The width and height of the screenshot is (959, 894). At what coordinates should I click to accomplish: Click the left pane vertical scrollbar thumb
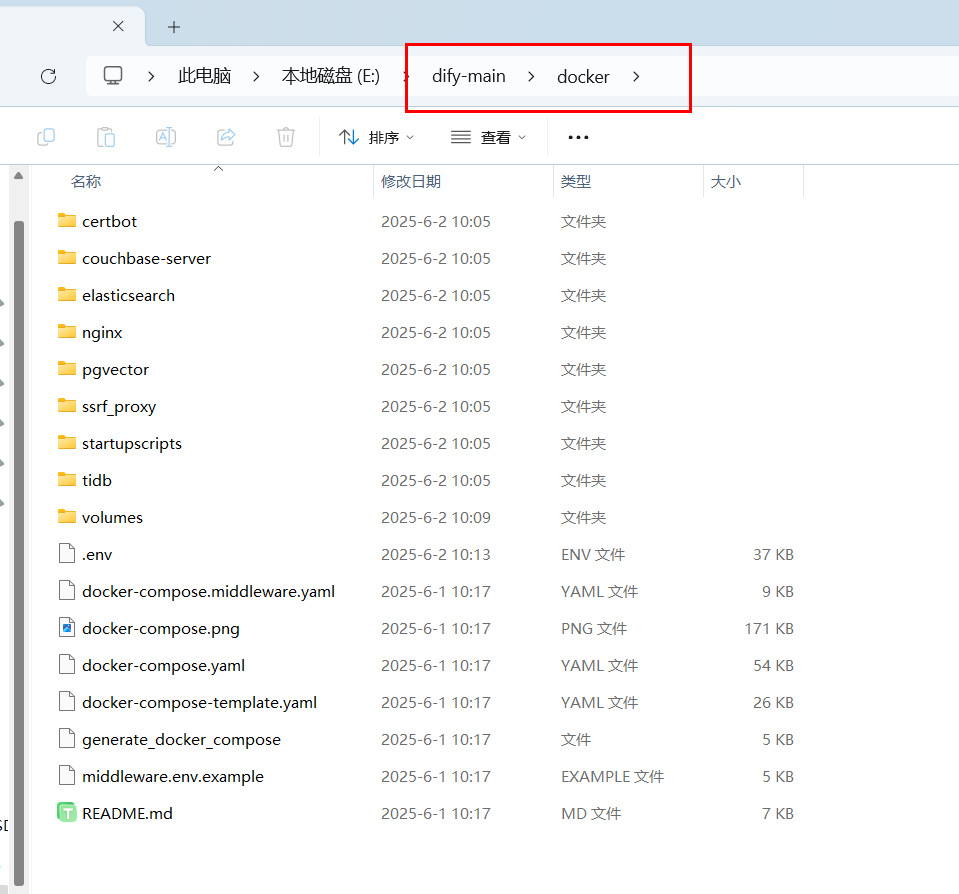(19, 553)
